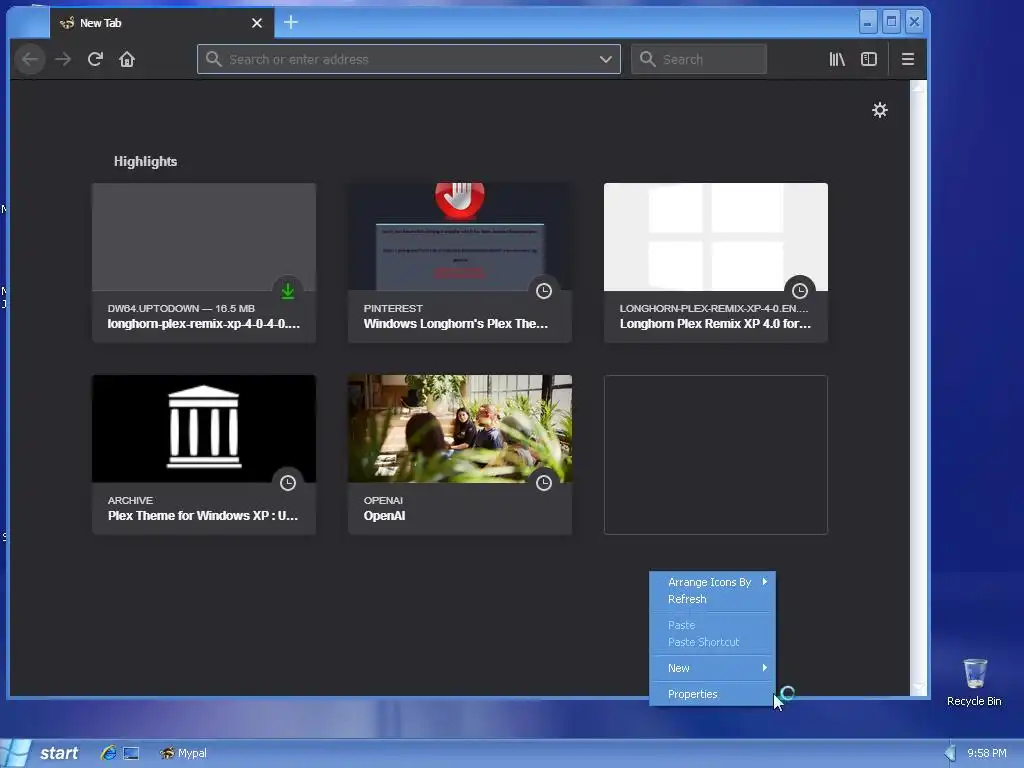Expand Arrange Icons By submenu
Viewport: 1024px width, 768px height.
click(x=712, y=582)
